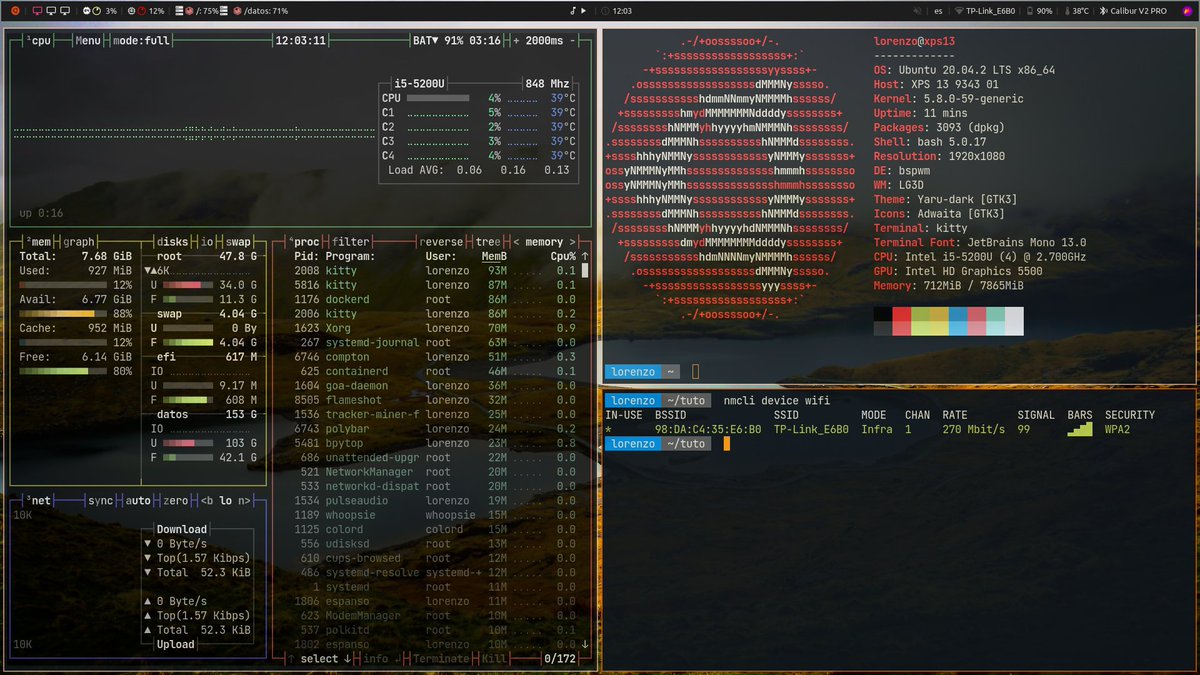
Task: Click the proc list scroll up arrow
Action: (585, 256)
